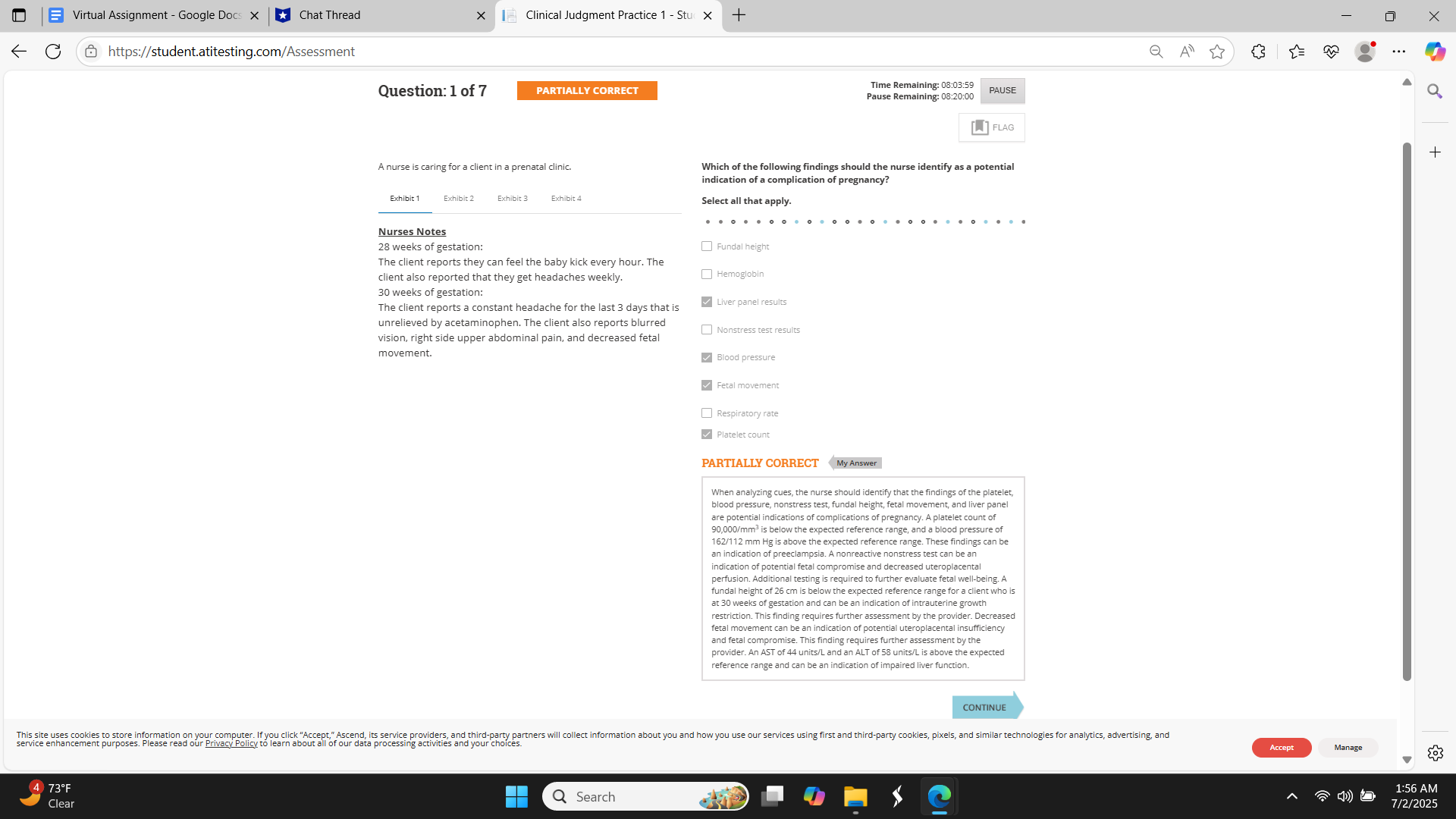Expand the system tray hidden icons chevron
The height and width of the screenshot is (819, 1456).
(x=1292, y=796)
